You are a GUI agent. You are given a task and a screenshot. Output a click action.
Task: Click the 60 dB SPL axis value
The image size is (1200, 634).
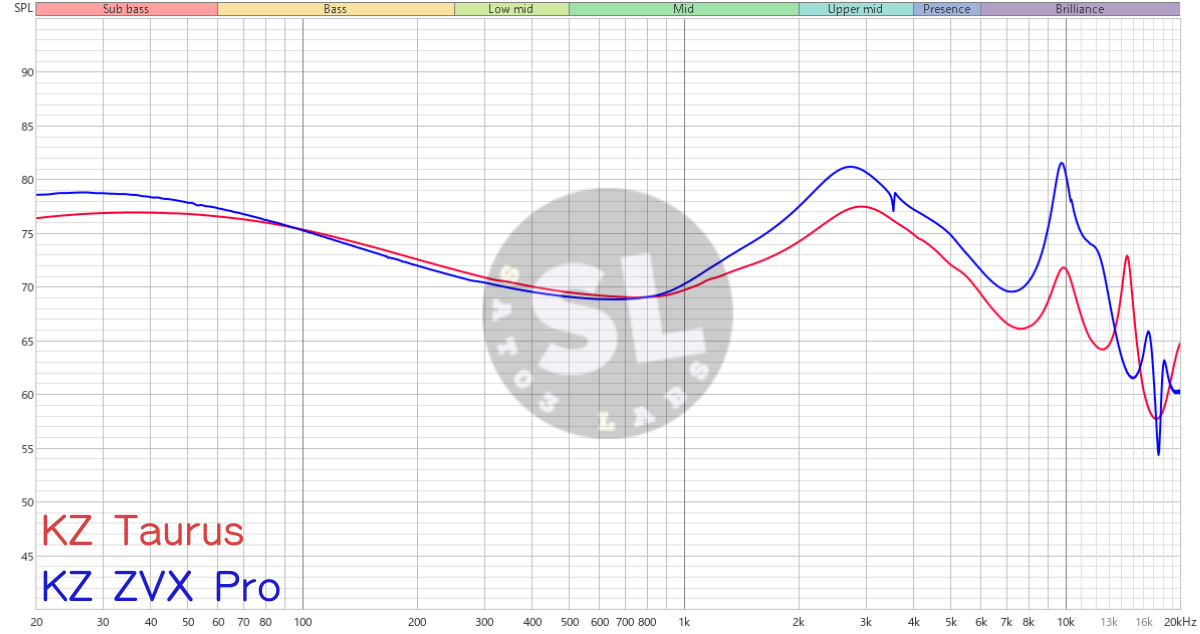pyautogui.click(x=27, y=395)
